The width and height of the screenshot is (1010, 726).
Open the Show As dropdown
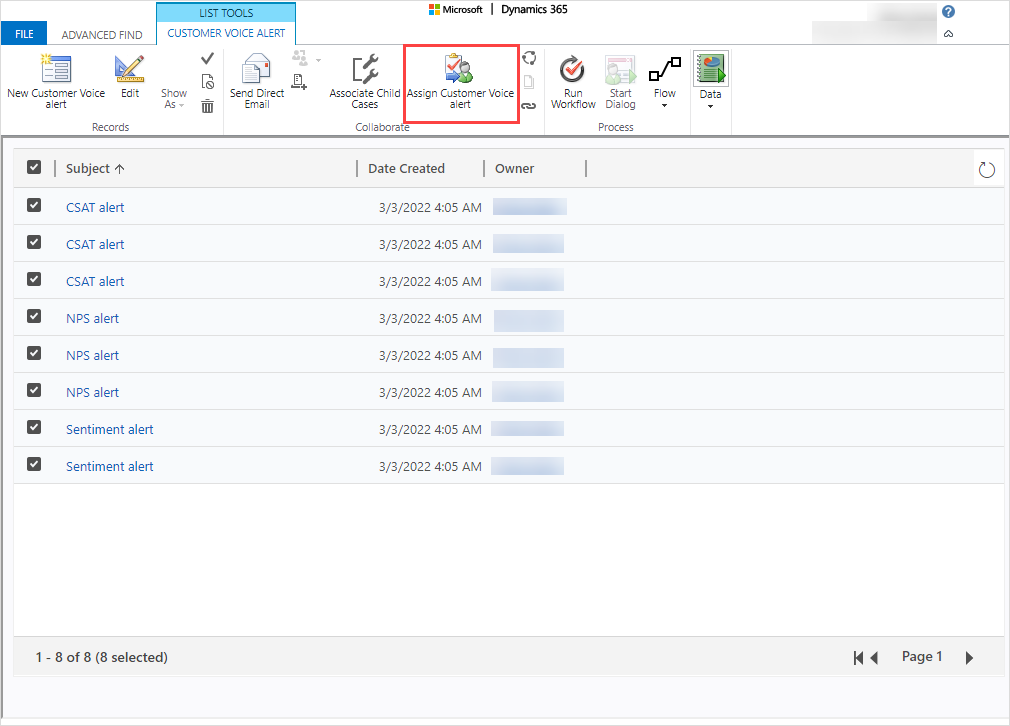click(173, 99)
